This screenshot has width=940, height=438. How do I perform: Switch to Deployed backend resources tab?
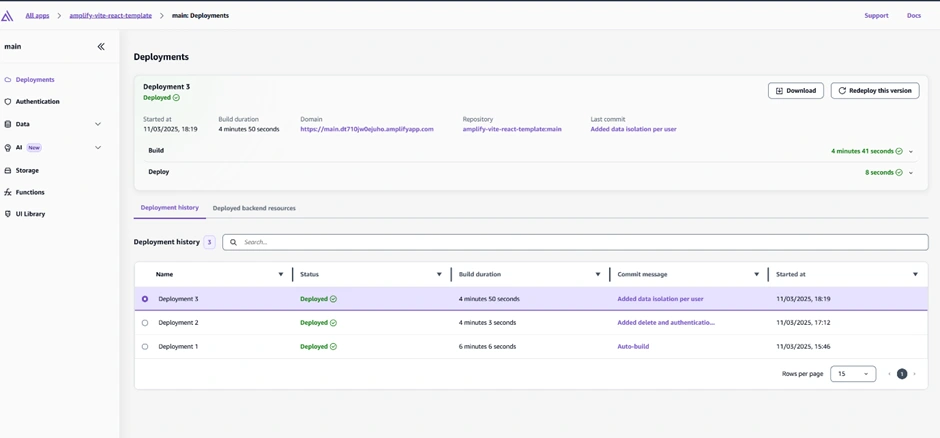[x=254, y=208]
